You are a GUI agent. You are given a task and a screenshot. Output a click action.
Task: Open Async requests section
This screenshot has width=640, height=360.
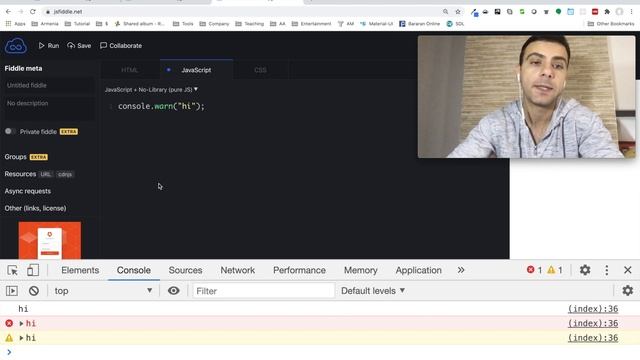tap(28, 191)
